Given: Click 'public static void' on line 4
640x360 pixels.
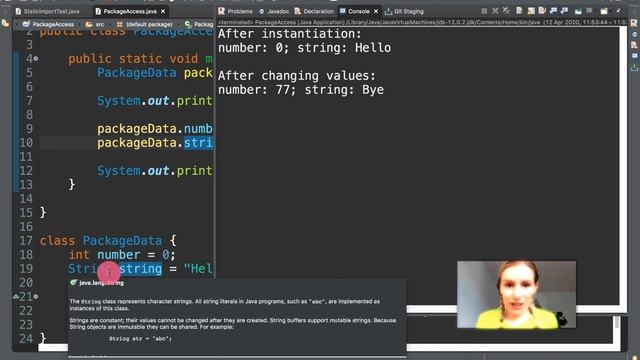Looking at the screenshot, I should pos(133,59).
